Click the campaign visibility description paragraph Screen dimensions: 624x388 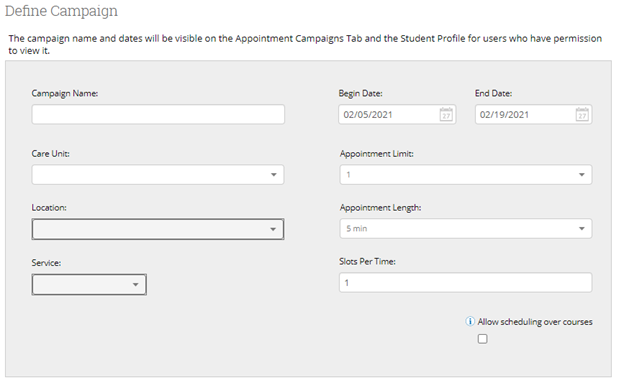coord(305,45)
